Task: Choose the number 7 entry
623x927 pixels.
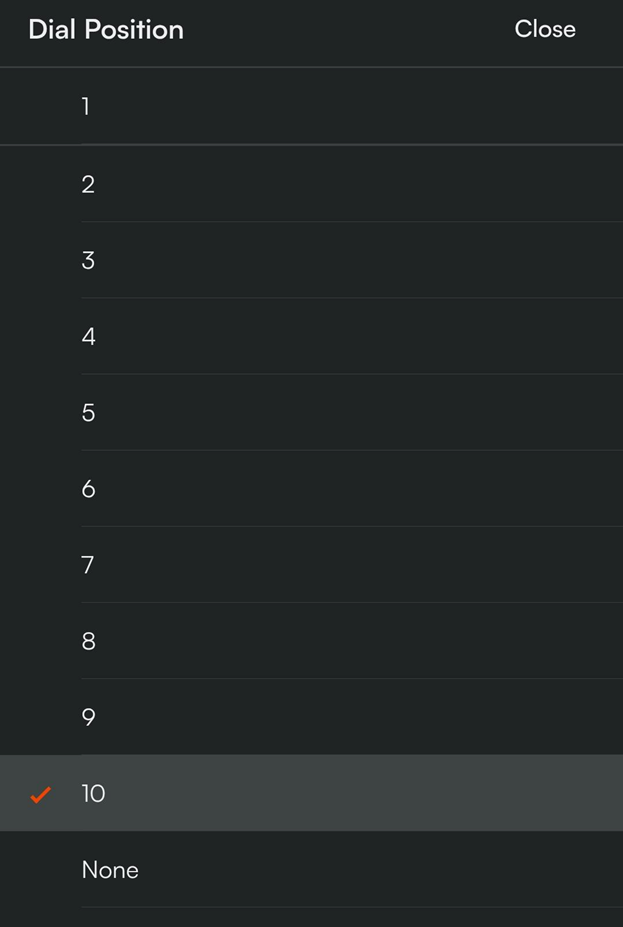Action: [x=311, y=565]
